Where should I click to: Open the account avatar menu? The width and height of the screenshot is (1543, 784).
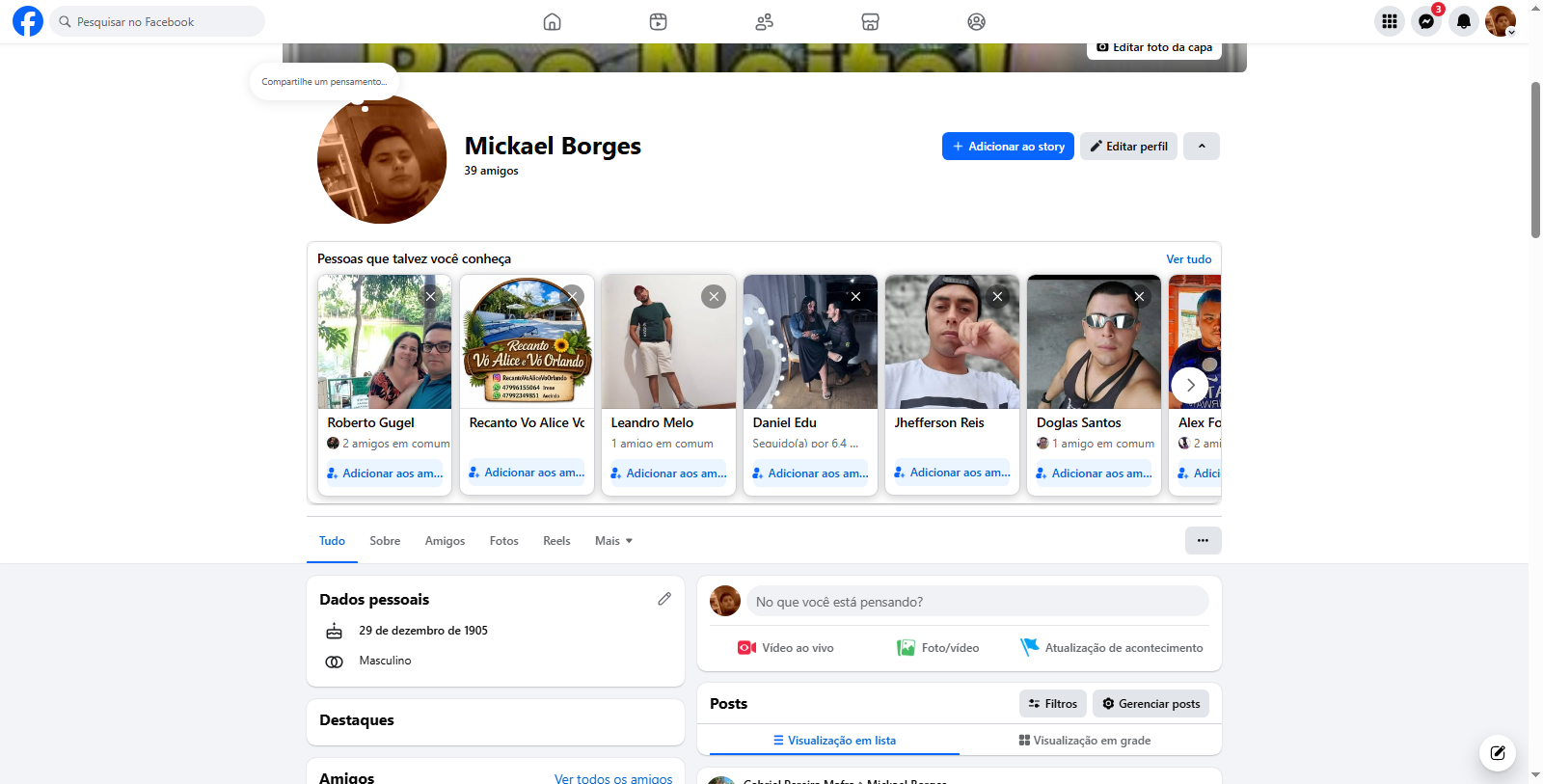pos(1501,21)
